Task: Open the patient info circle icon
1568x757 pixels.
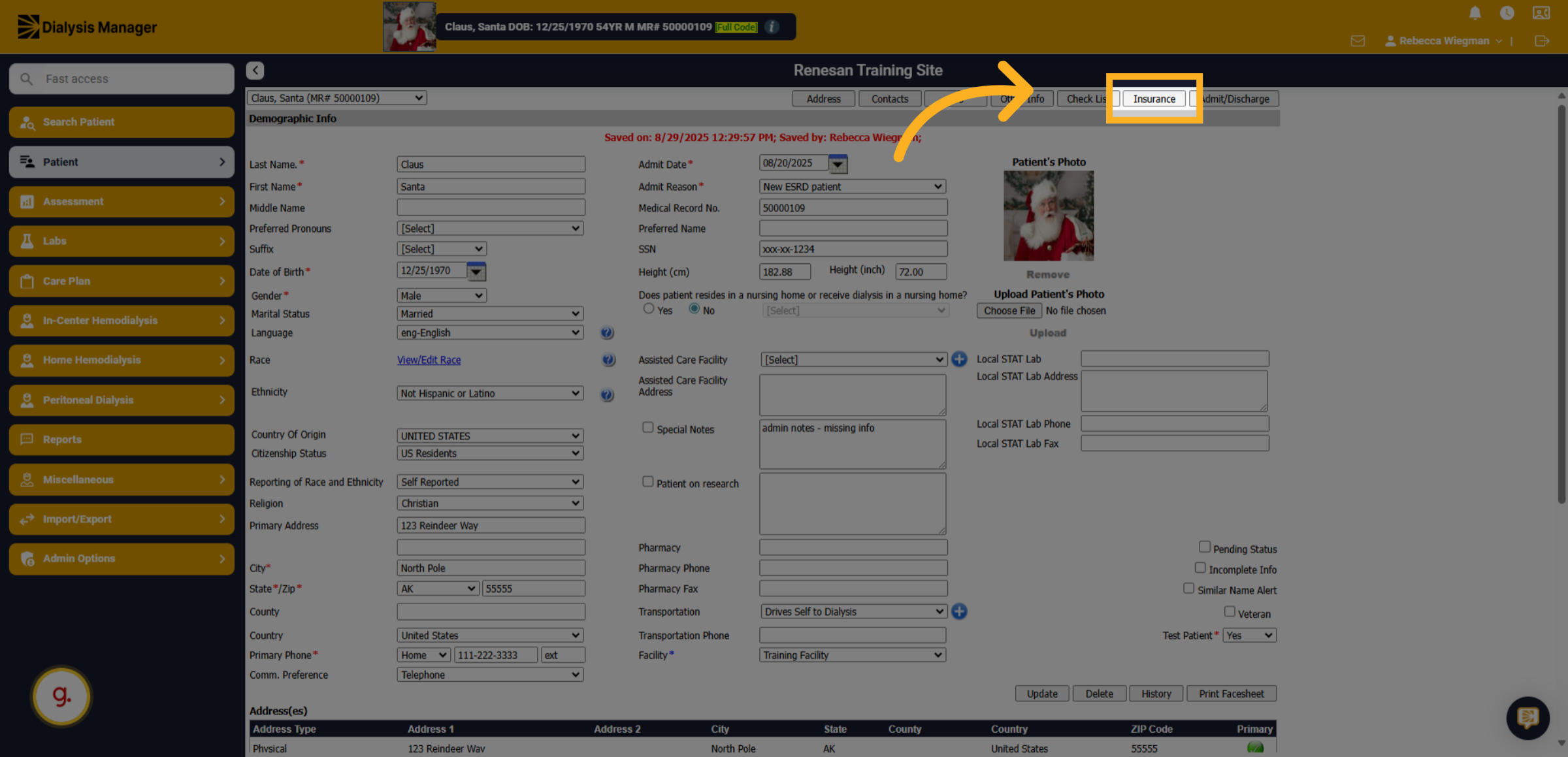Action: [x=772, y=27]
